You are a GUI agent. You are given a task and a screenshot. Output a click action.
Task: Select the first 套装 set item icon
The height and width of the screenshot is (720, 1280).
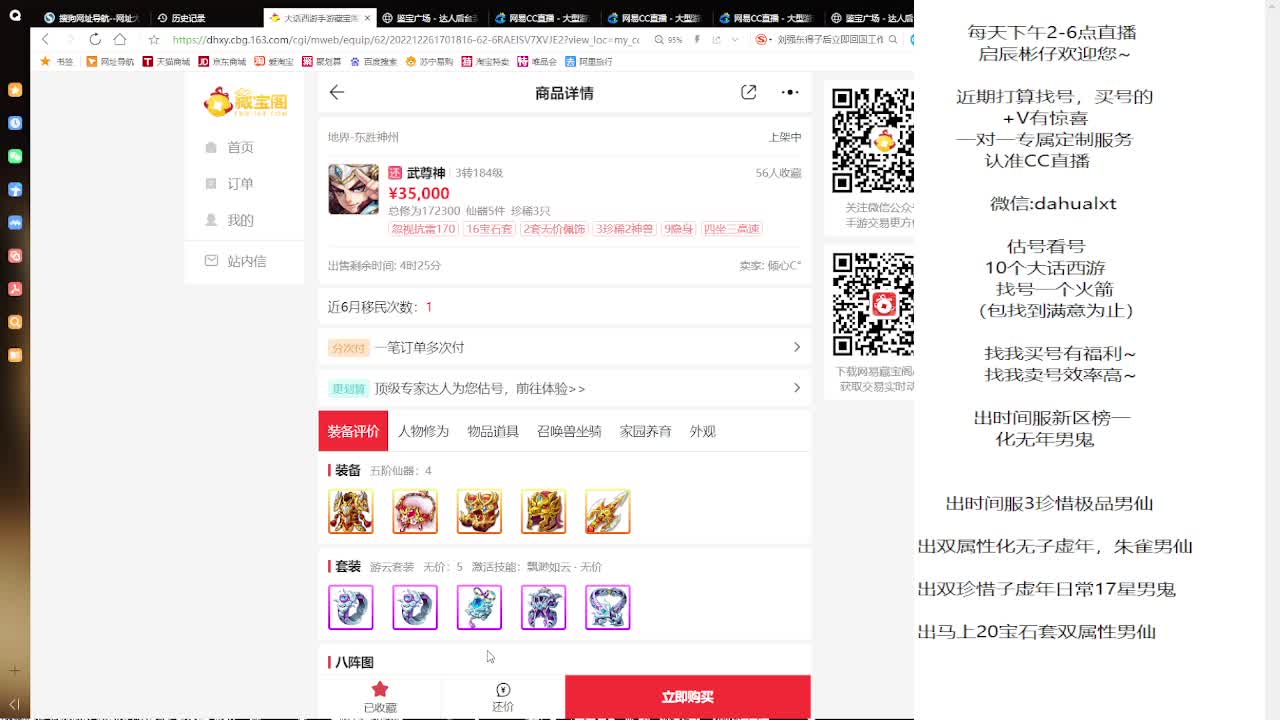coord(351,607)
